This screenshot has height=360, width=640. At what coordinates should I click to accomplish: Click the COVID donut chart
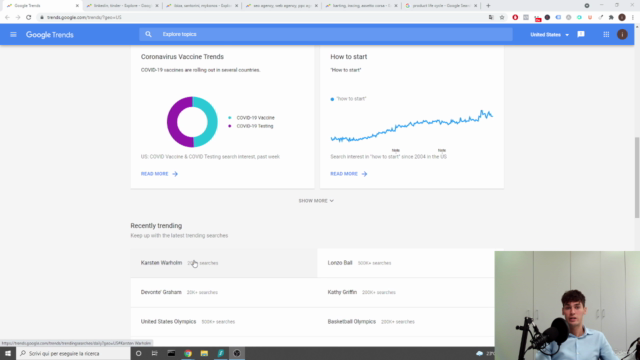pyautogui.click(x=192, y=122)
